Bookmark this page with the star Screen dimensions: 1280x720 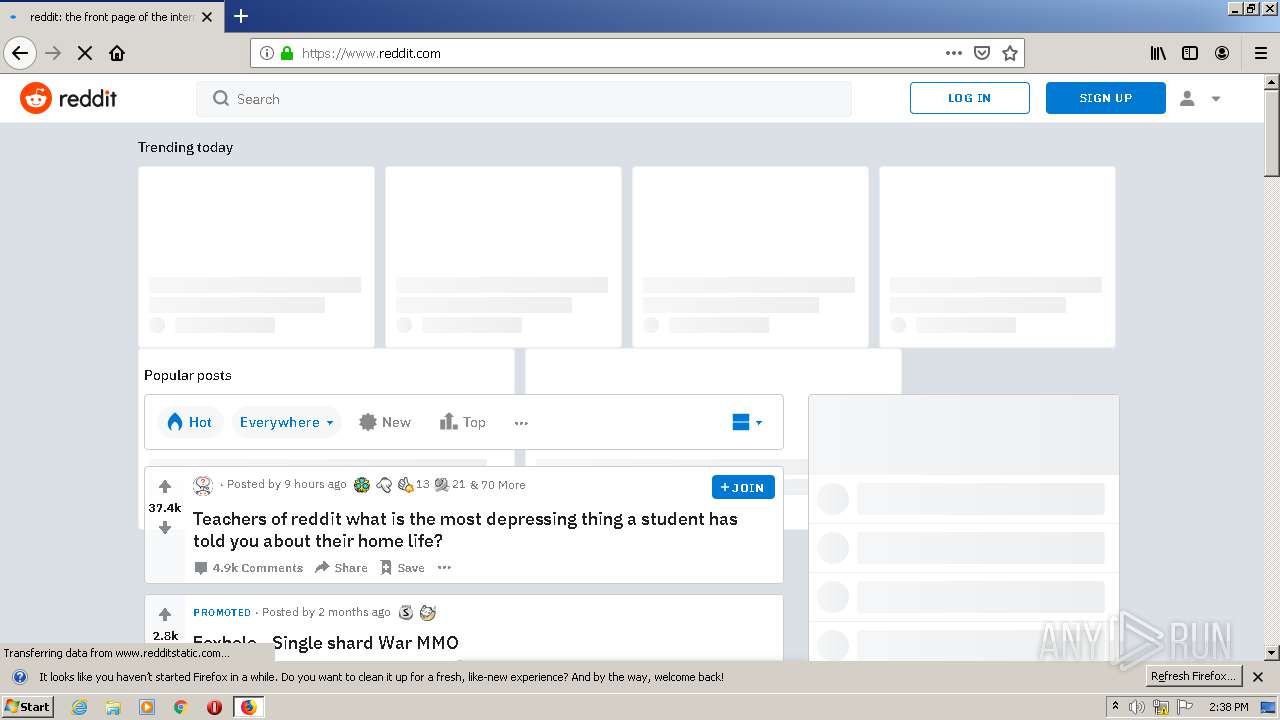pos(1010,53)
